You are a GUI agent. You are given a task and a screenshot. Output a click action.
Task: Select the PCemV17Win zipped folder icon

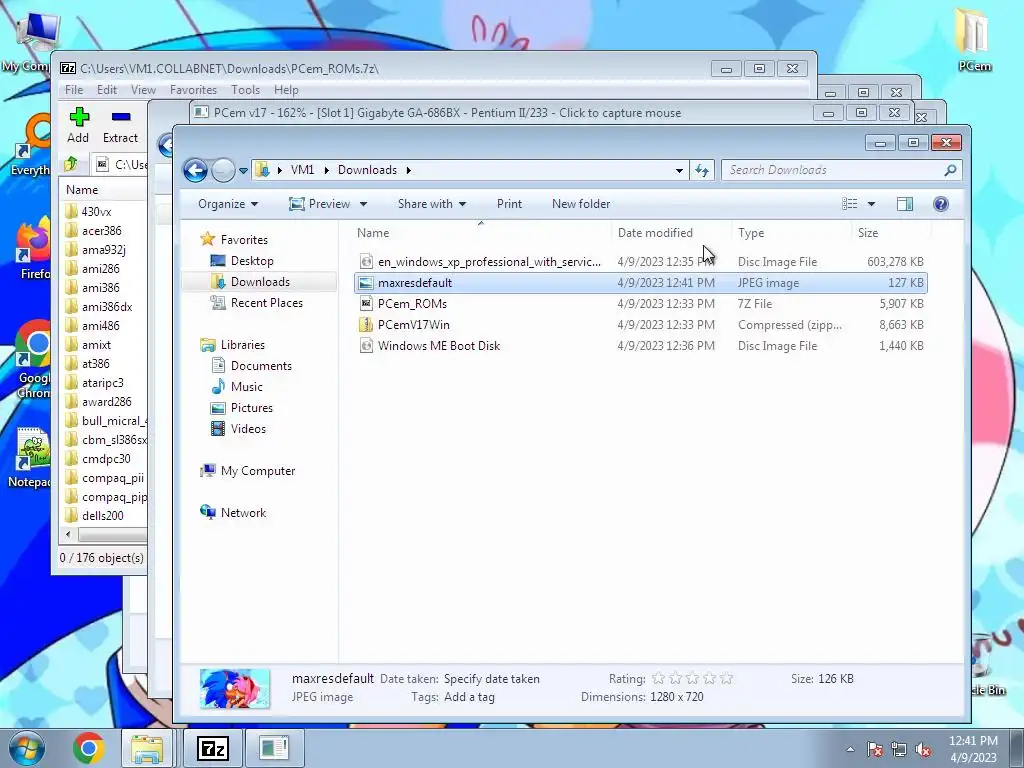tap(366, 325)
